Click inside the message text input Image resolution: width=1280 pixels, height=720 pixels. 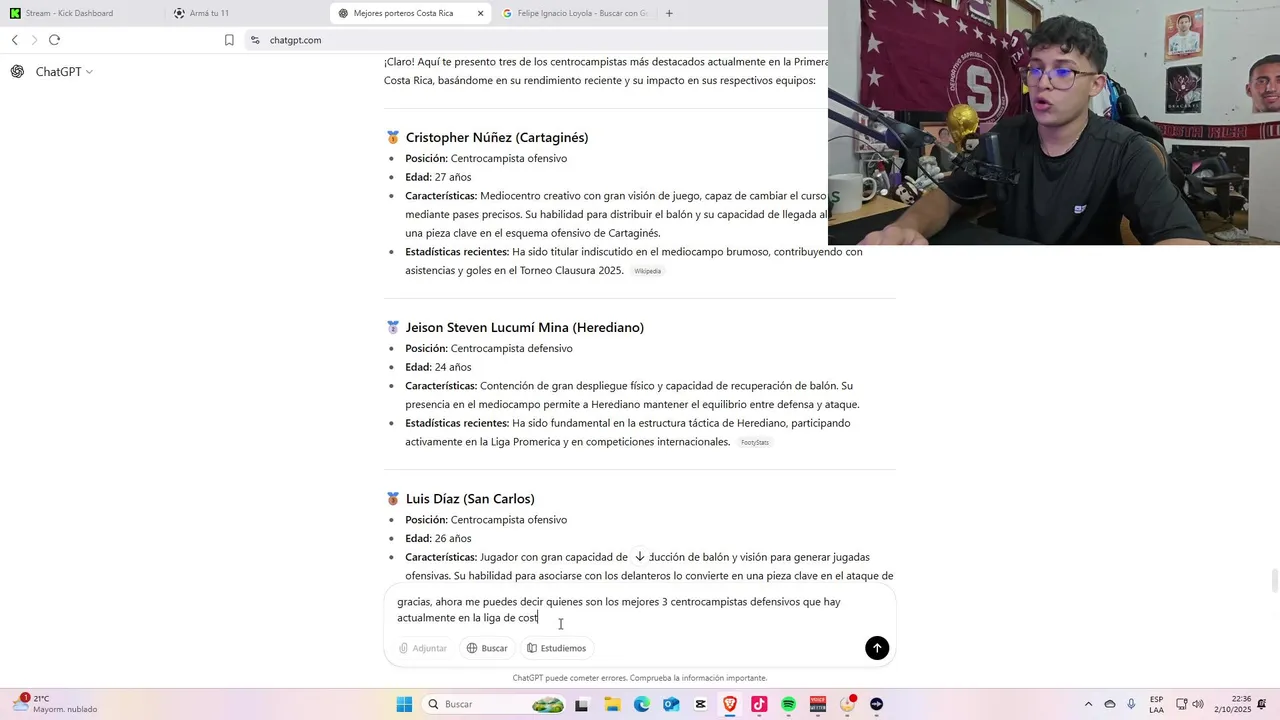pos(640,610)
